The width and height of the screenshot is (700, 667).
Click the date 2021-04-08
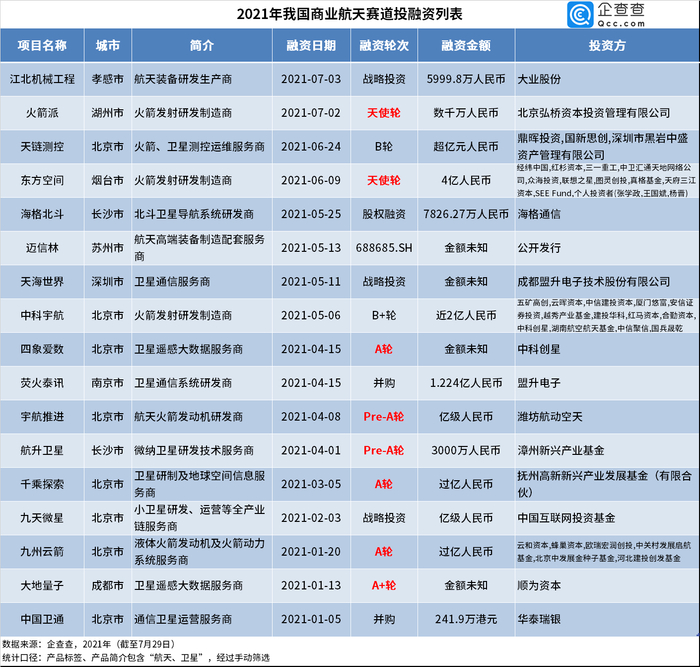(x=311, y=417)
